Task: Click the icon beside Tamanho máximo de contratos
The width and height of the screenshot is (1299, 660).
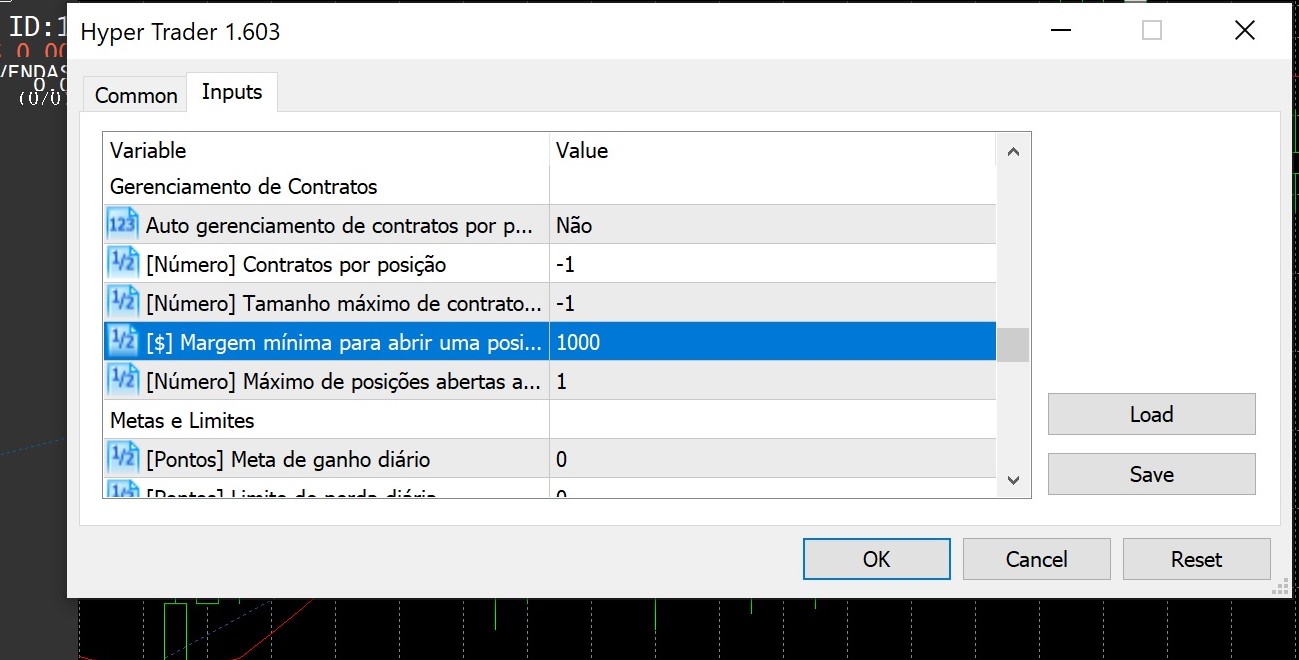Action: tap(122, 303)
